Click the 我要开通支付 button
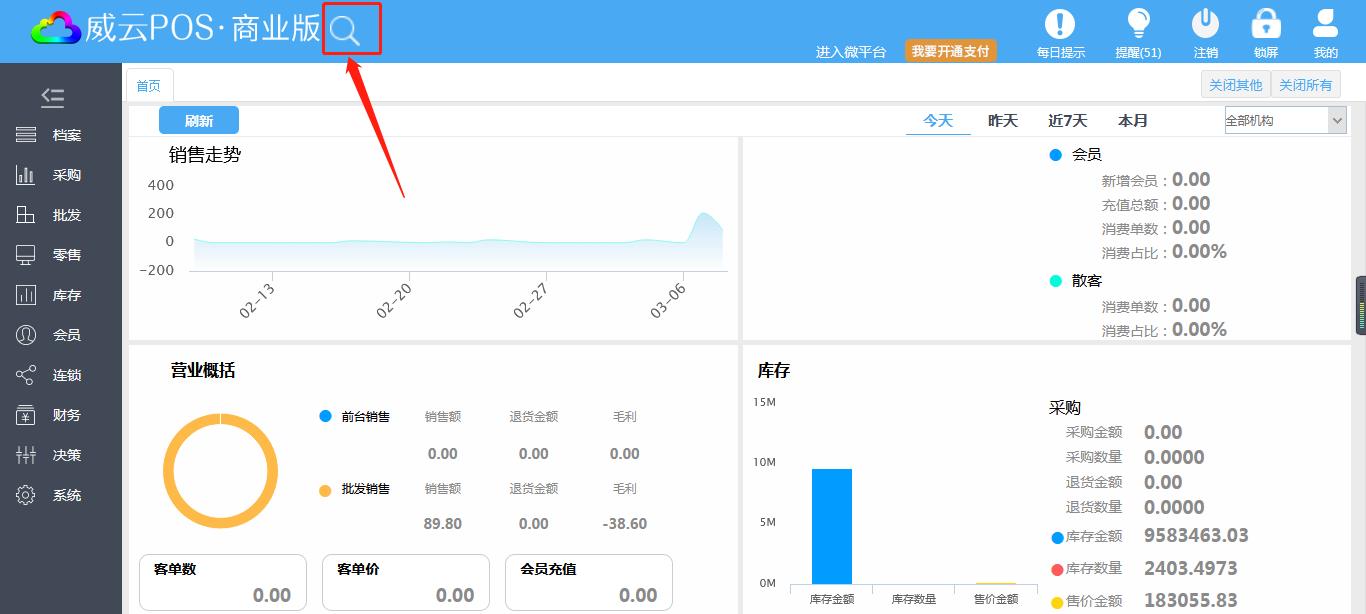The image size is (1366, 614). [951, 51]
